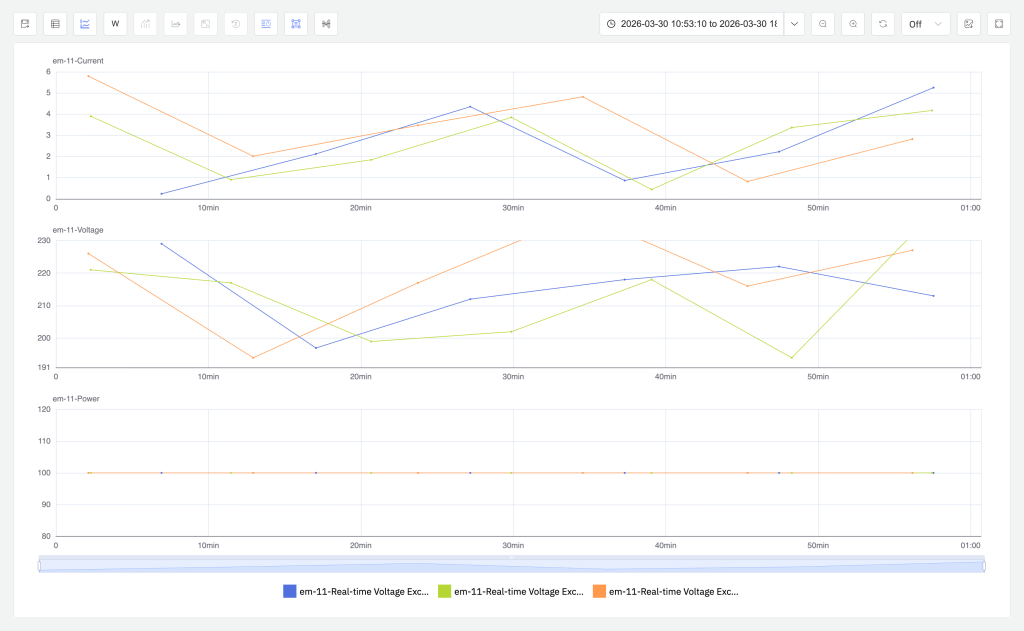
Task: Click the right handle of the time range slider
Action: click(x=984, y=565)
